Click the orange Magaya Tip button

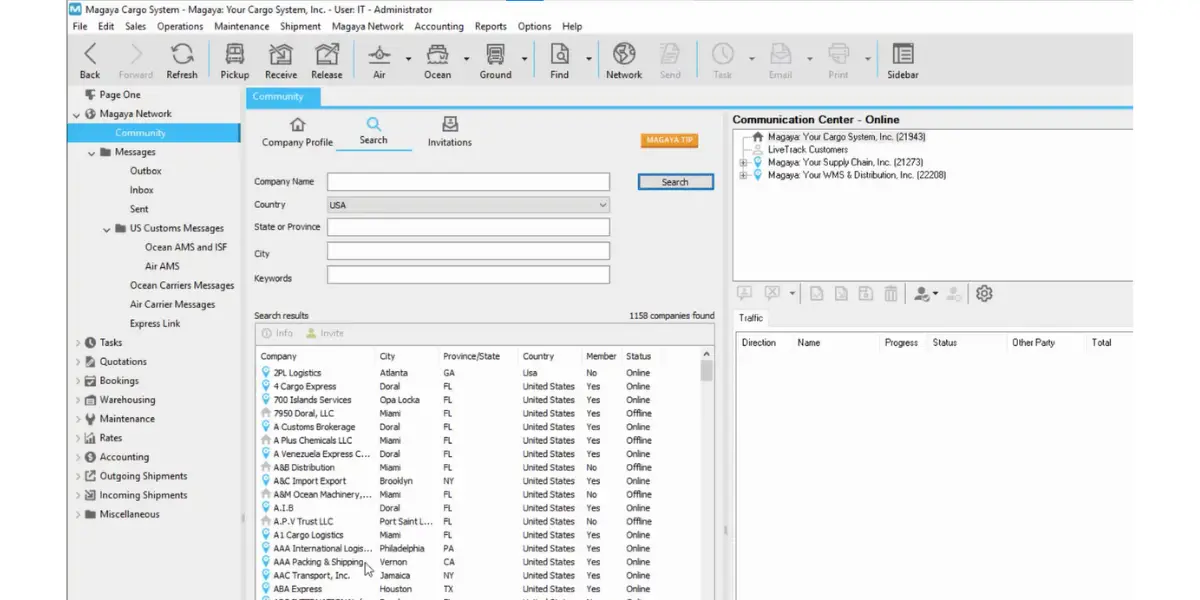click(x=670, y=141)
